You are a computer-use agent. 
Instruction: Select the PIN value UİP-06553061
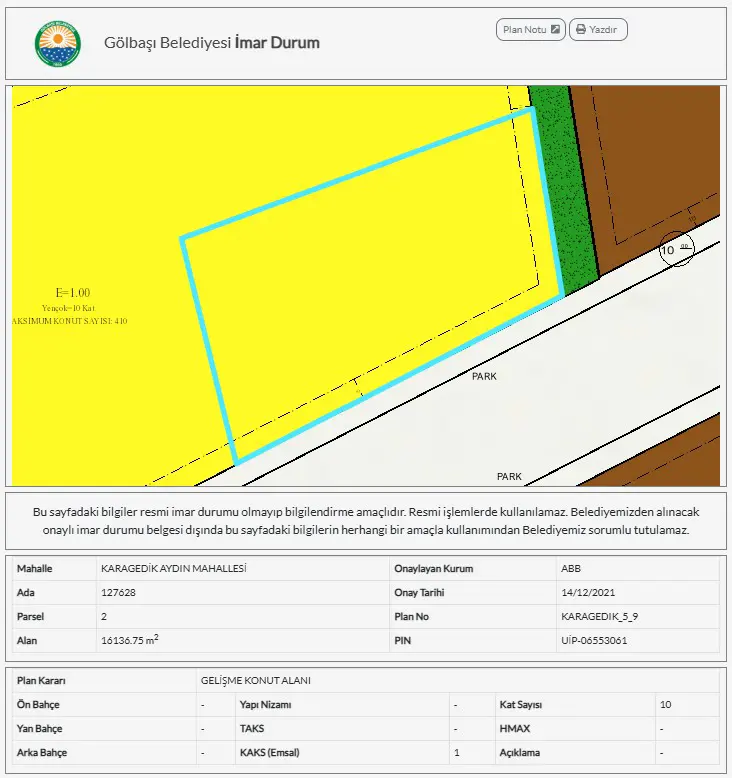pos(594,640)
